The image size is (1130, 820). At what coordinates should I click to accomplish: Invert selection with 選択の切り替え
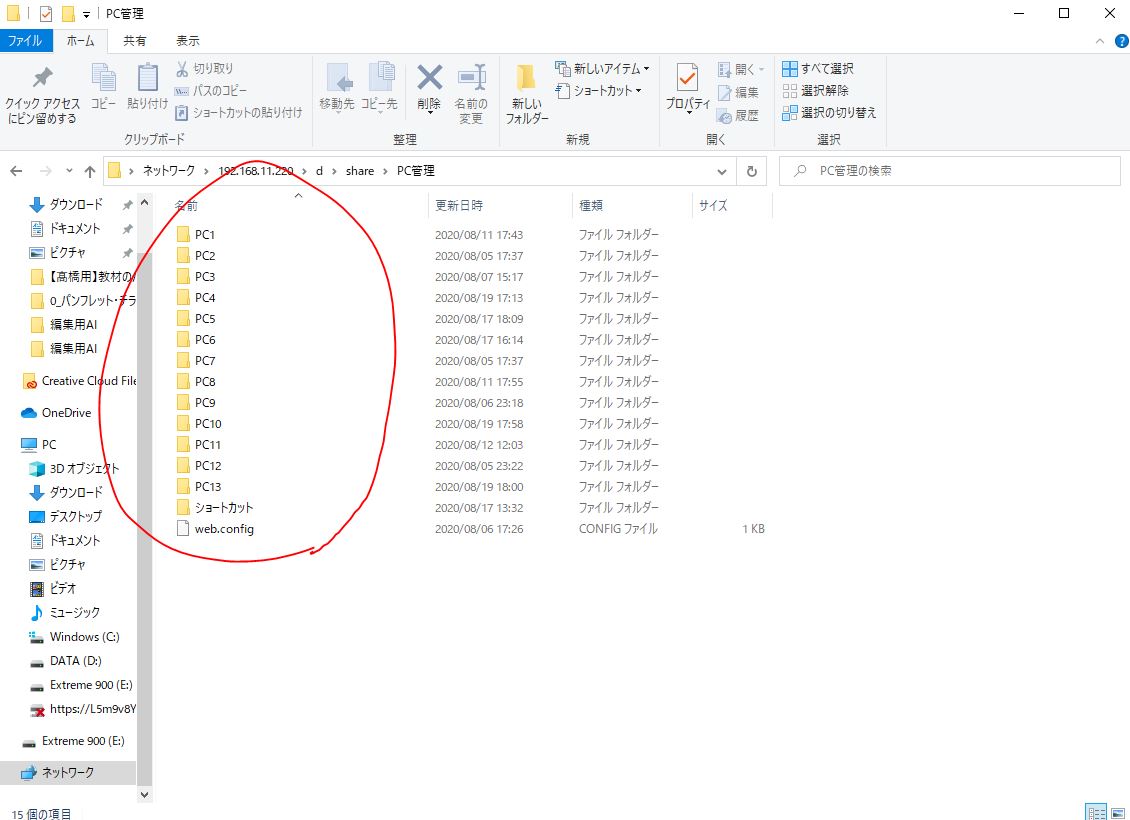pos(829,112)
